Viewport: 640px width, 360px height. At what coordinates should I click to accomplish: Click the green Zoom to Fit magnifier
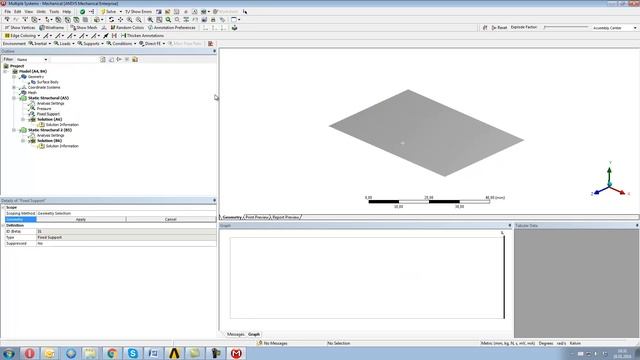pyautogui.click(x=168, y=20)
